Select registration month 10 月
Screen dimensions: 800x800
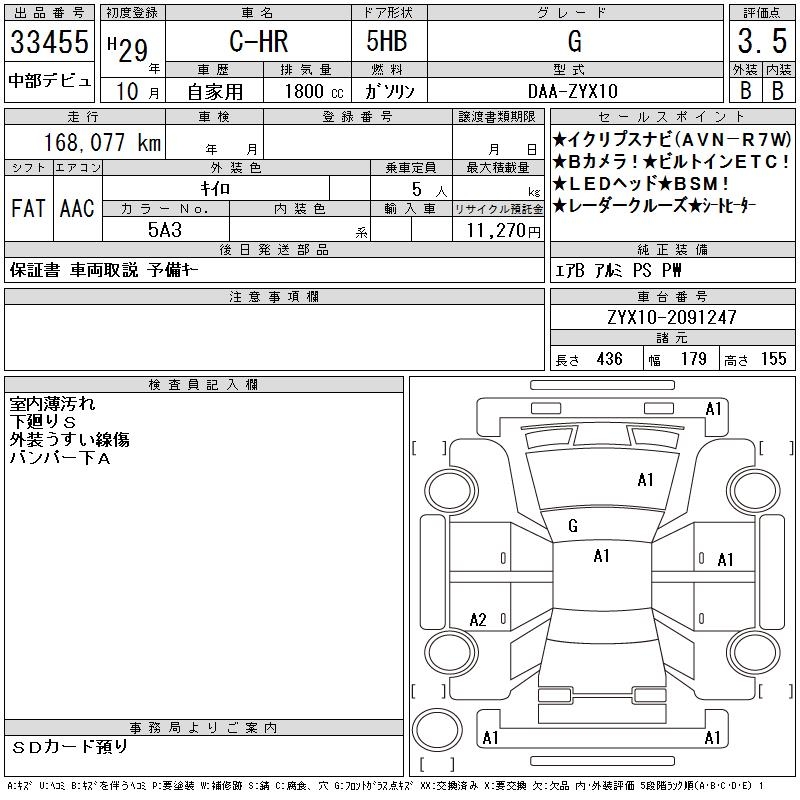point(138,92)
